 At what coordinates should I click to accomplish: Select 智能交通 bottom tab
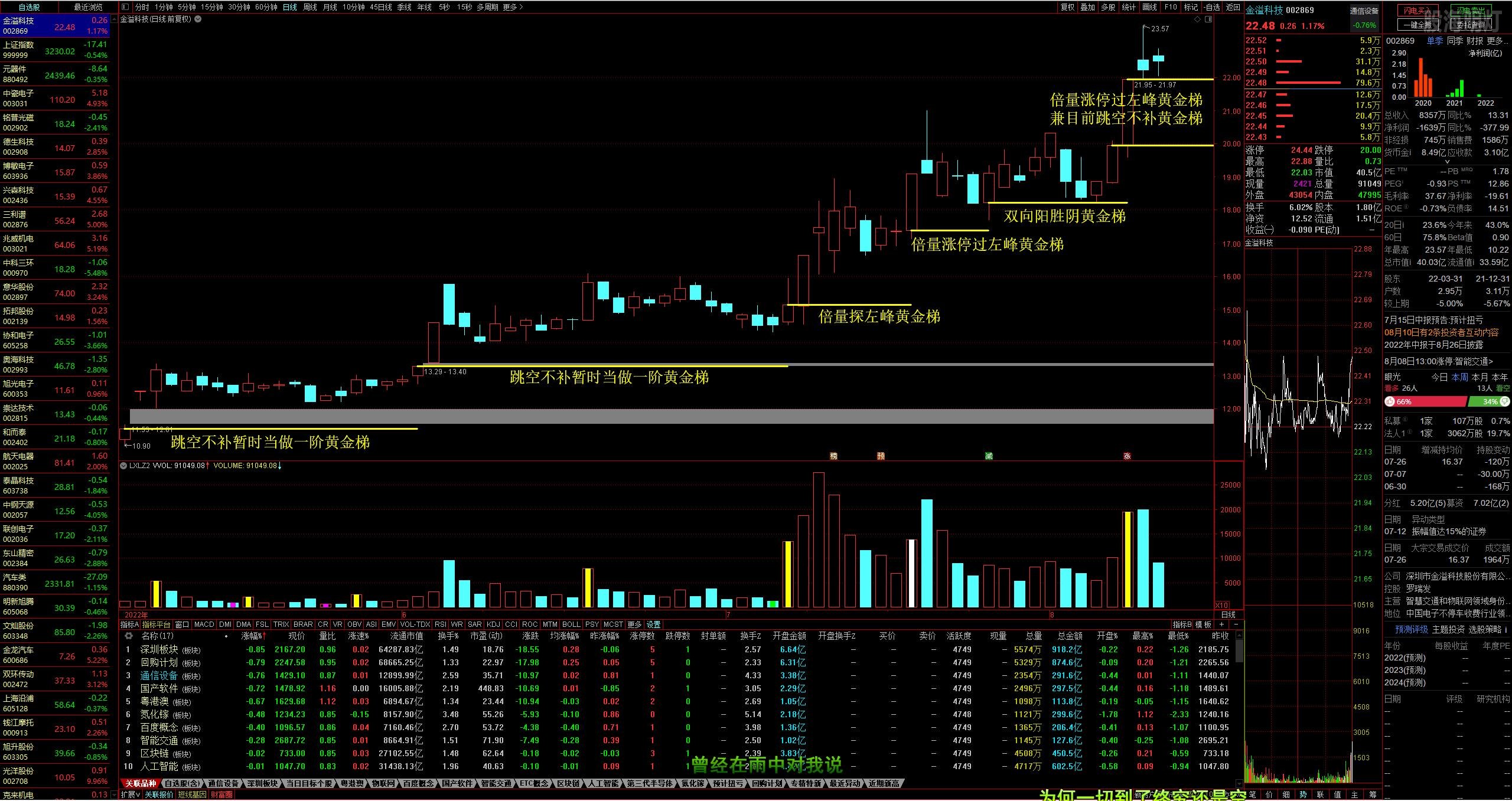pos(496,783)
